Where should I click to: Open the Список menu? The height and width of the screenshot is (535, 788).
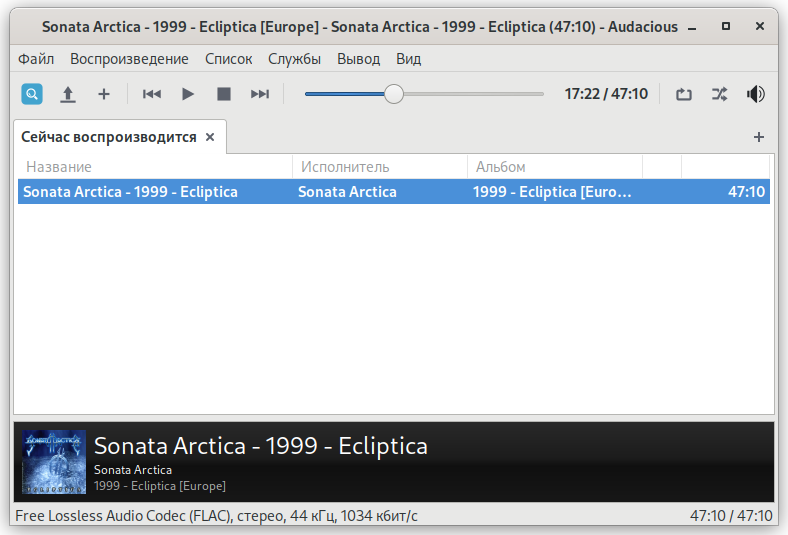tap(228, 59)
